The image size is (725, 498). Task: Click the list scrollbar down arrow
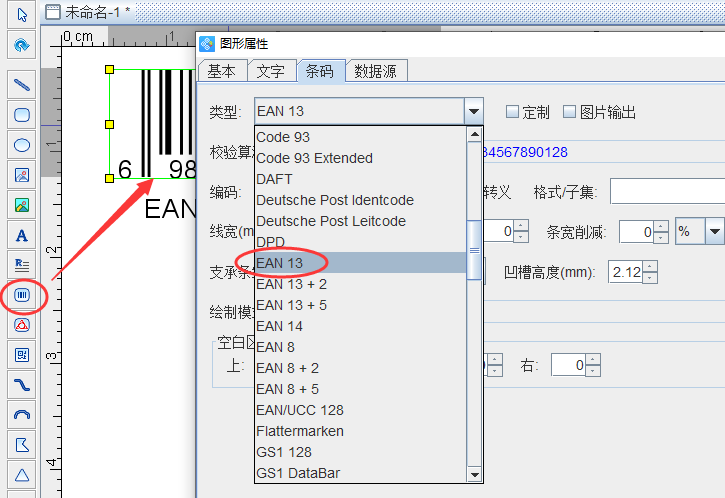coord(474,474)
